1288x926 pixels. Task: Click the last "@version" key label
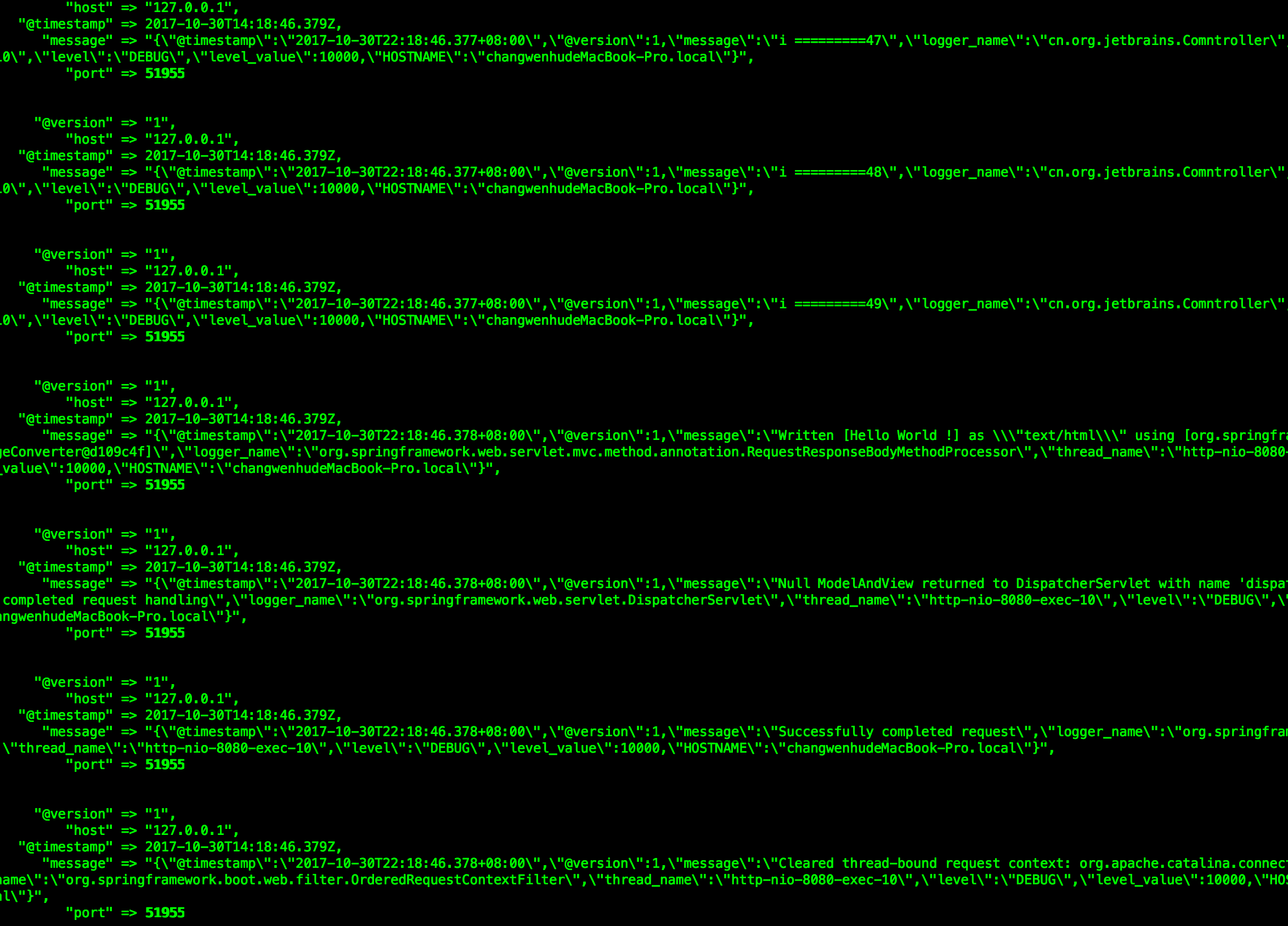click(x=74, y=815)
